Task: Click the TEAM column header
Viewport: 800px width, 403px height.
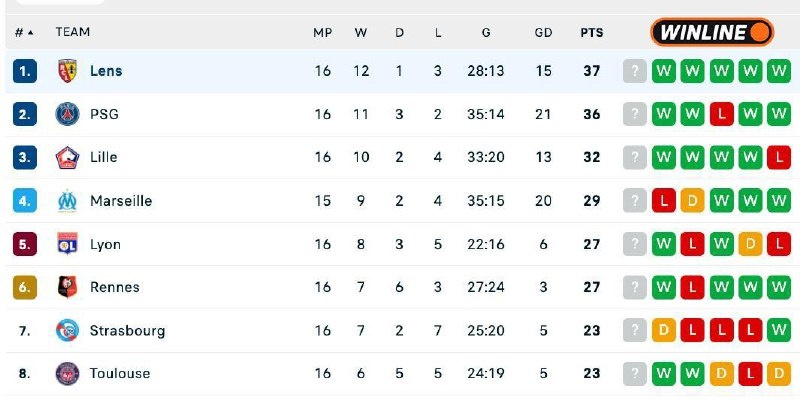Action: [x=72, y=32]
